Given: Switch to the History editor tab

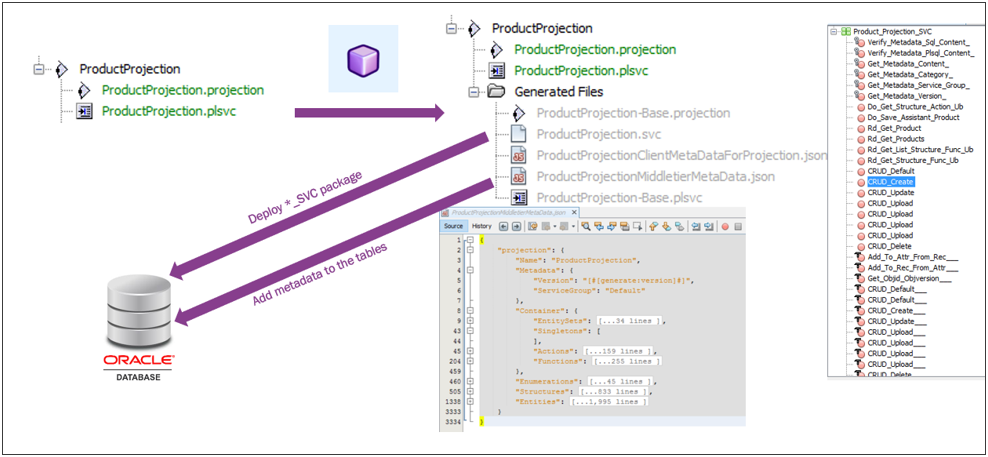Looking at the screenshot, I should pyautogui.click(x=482, y=226).
